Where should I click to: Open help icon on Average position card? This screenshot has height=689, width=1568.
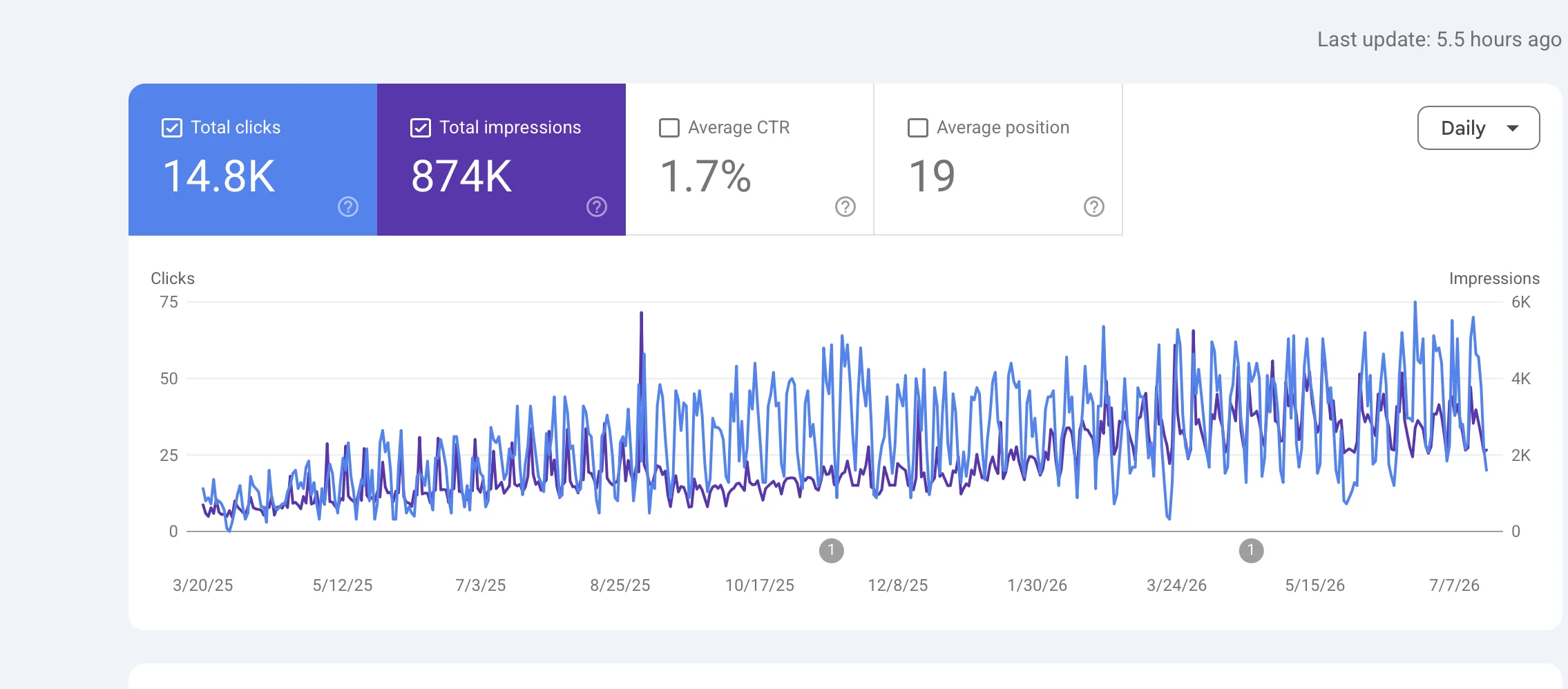[1094, 207]
